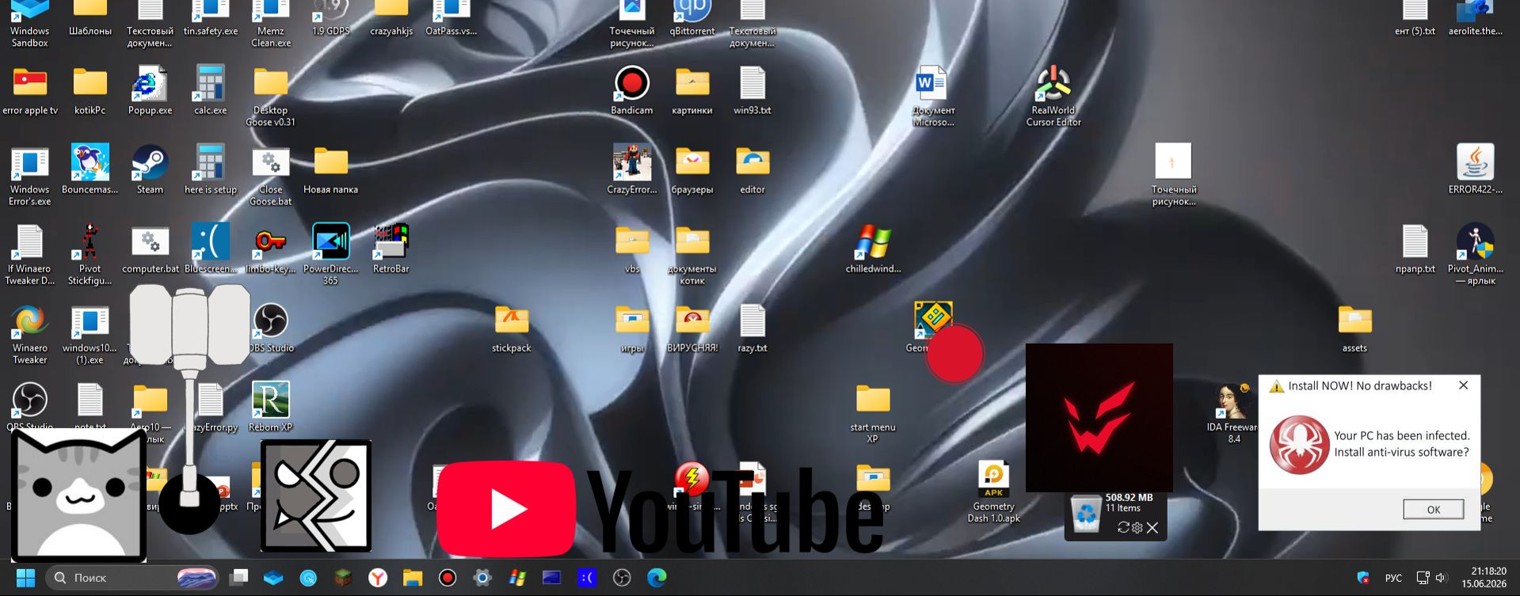Image resolution: width=1520 pixels, height=596 pixels.
Task: Select the calc.exe desktop icon
Action: (210, 90)
